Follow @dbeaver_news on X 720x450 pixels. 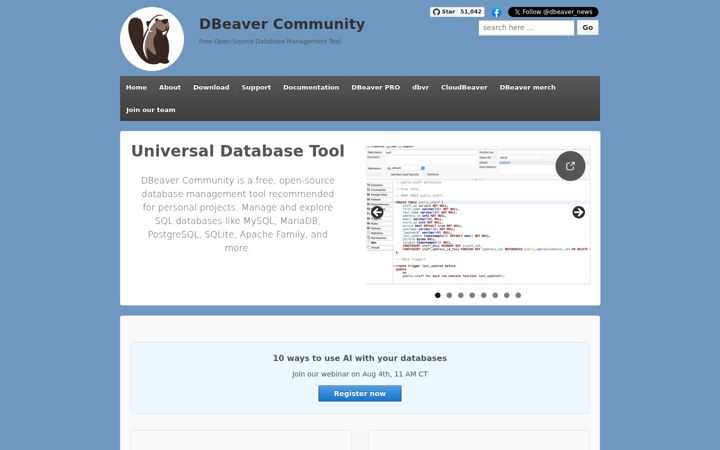[553, 12]
